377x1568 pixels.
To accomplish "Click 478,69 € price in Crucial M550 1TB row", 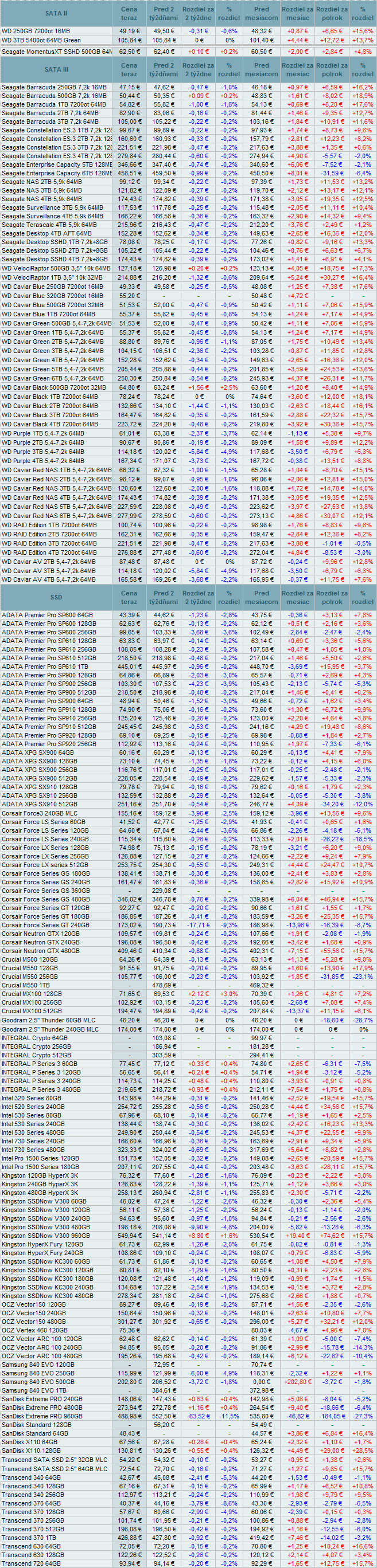I will coord(163,985).
